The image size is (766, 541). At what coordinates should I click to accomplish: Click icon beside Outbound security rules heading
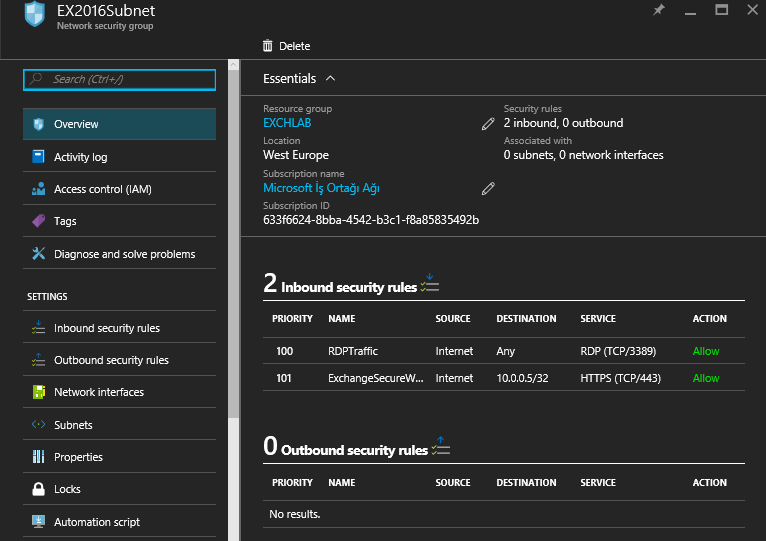441,446
